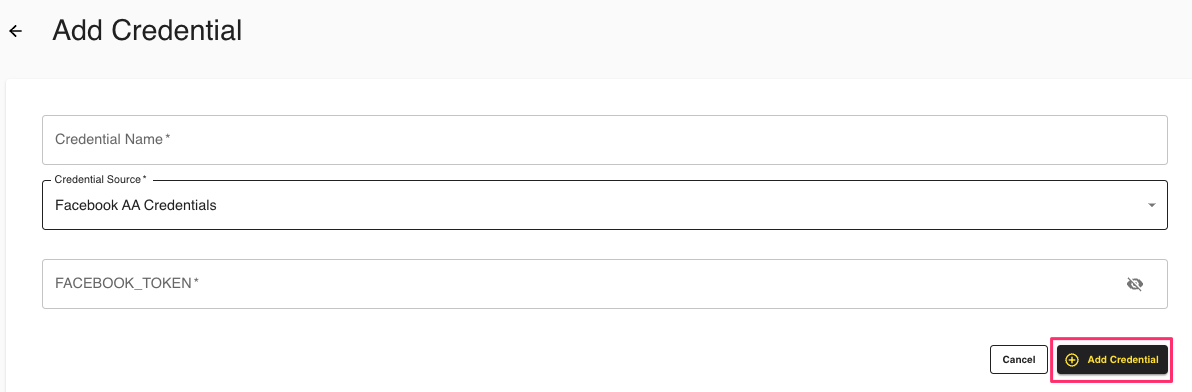Screen dimensions: 1192x392
Task: Toggle FACEBOOK_TOKEN visibility with the crossed-eye icon
Action: [x=1134, y=284]
